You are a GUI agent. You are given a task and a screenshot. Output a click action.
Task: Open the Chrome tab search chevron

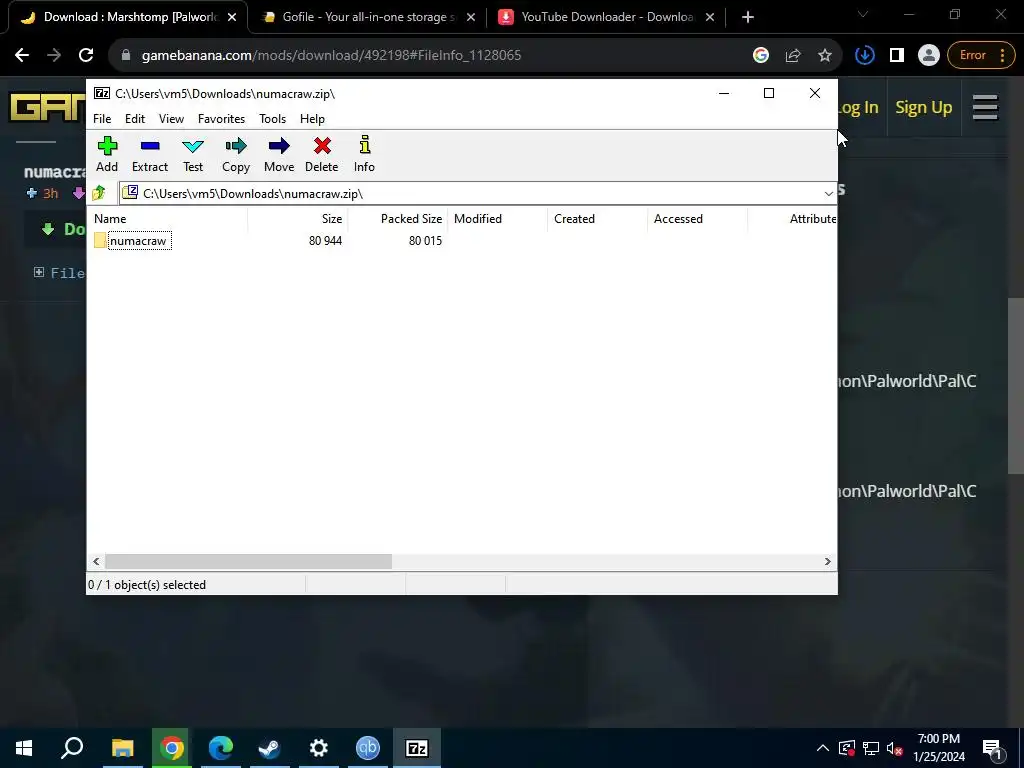click(863, 14)
